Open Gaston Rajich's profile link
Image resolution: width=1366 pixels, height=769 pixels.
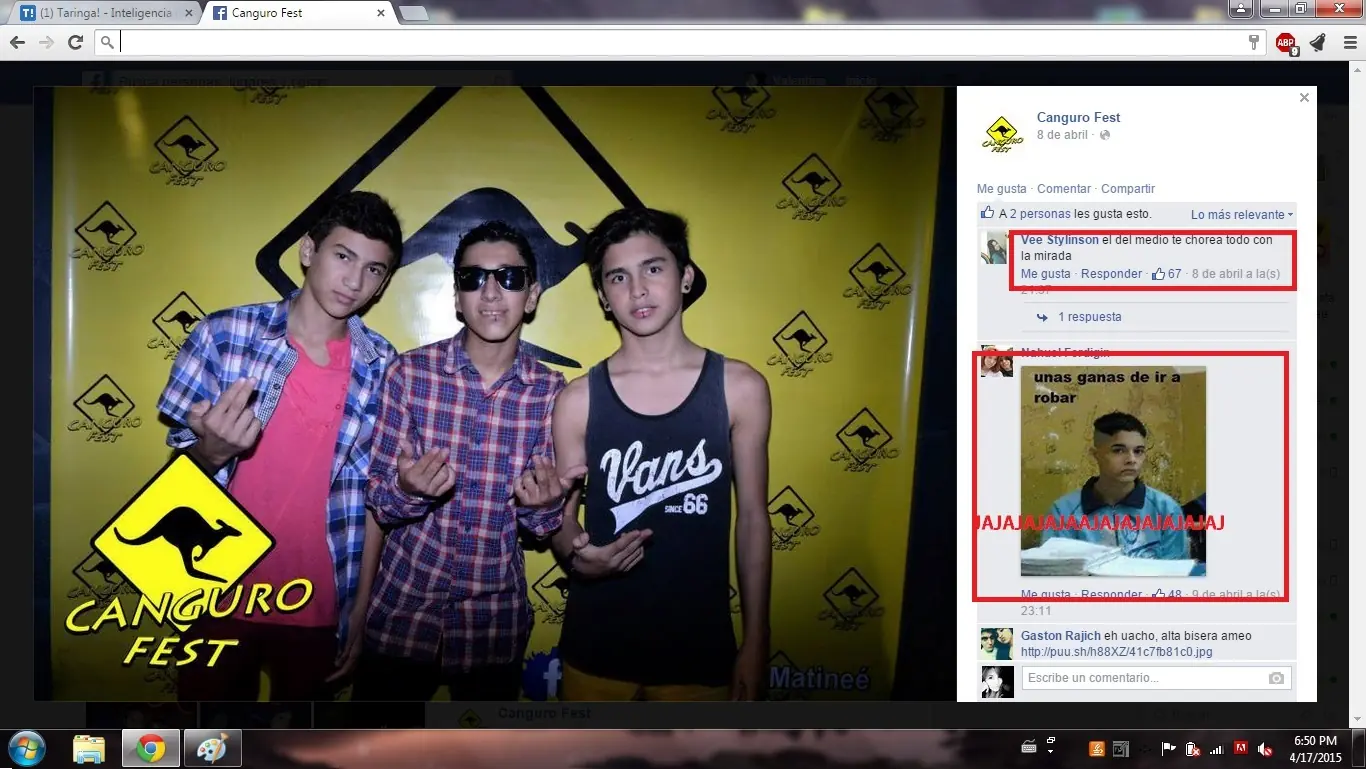pyautogui.click(x=1061, y=636)
